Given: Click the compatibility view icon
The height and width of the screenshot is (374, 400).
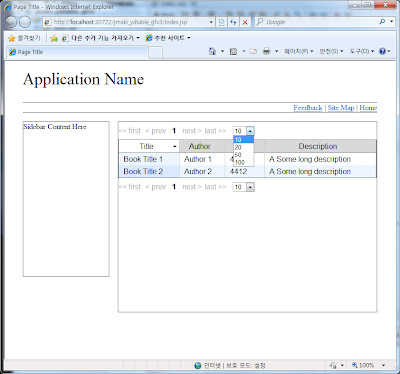Looking at the screenshot, I should click(222, 22).
